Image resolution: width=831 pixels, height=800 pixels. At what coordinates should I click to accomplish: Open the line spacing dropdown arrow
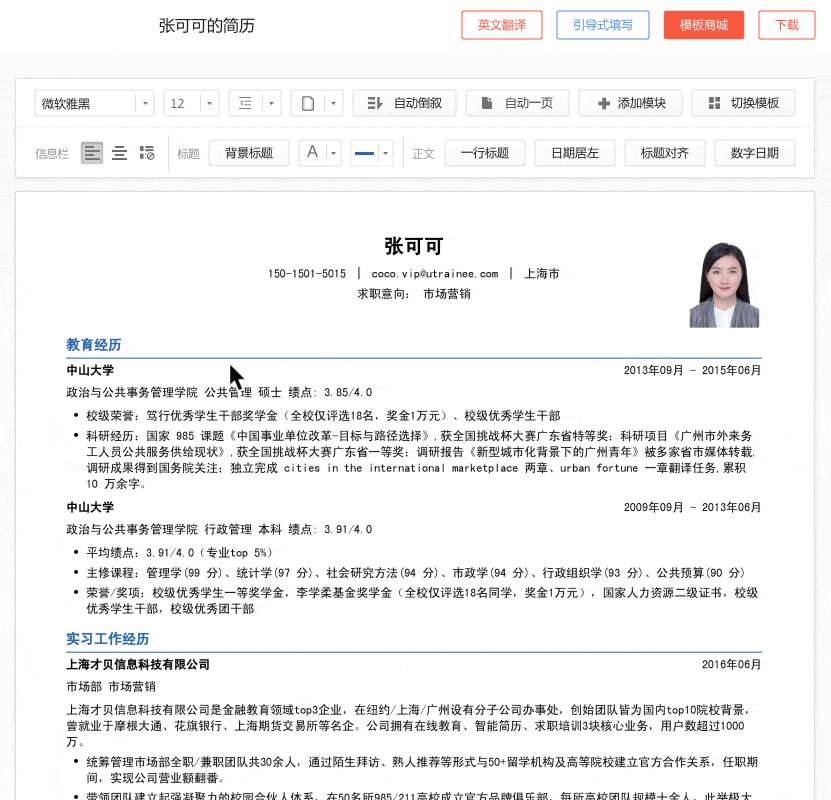[x=270, y=103]
